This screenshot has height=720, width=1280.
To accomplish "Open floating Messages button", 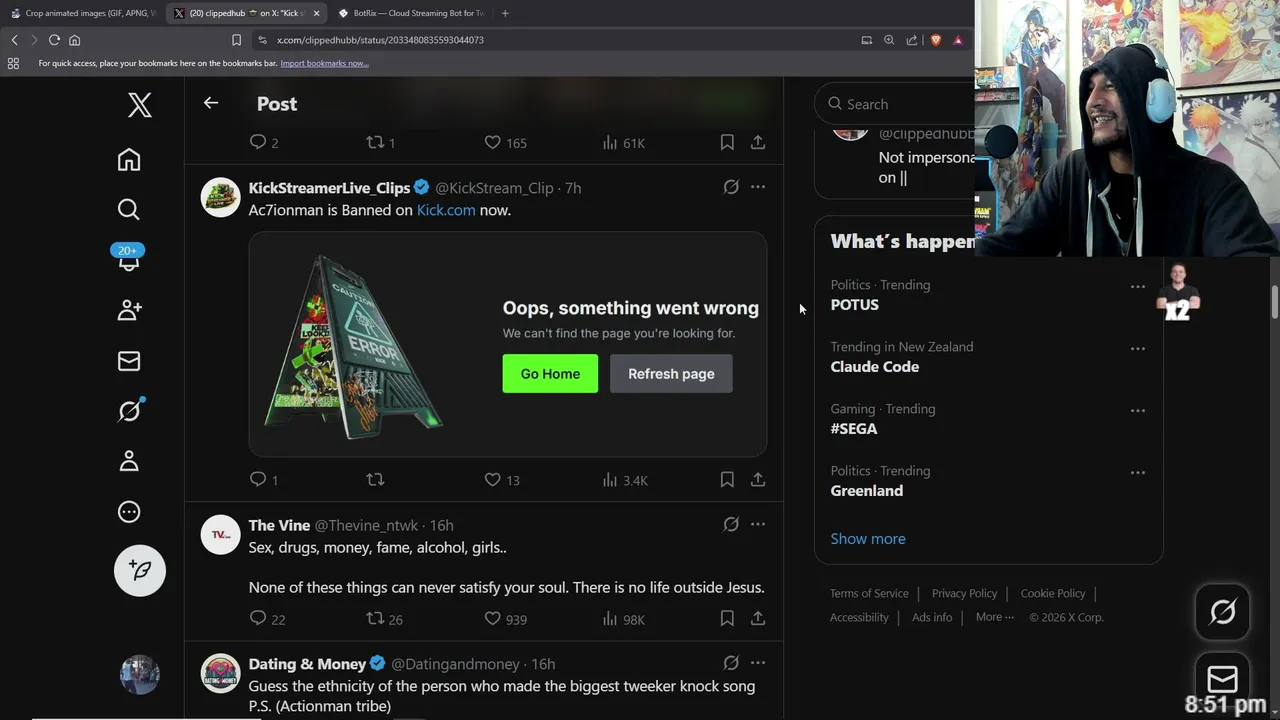I will pyautogui.click(x=1223, y=680).
